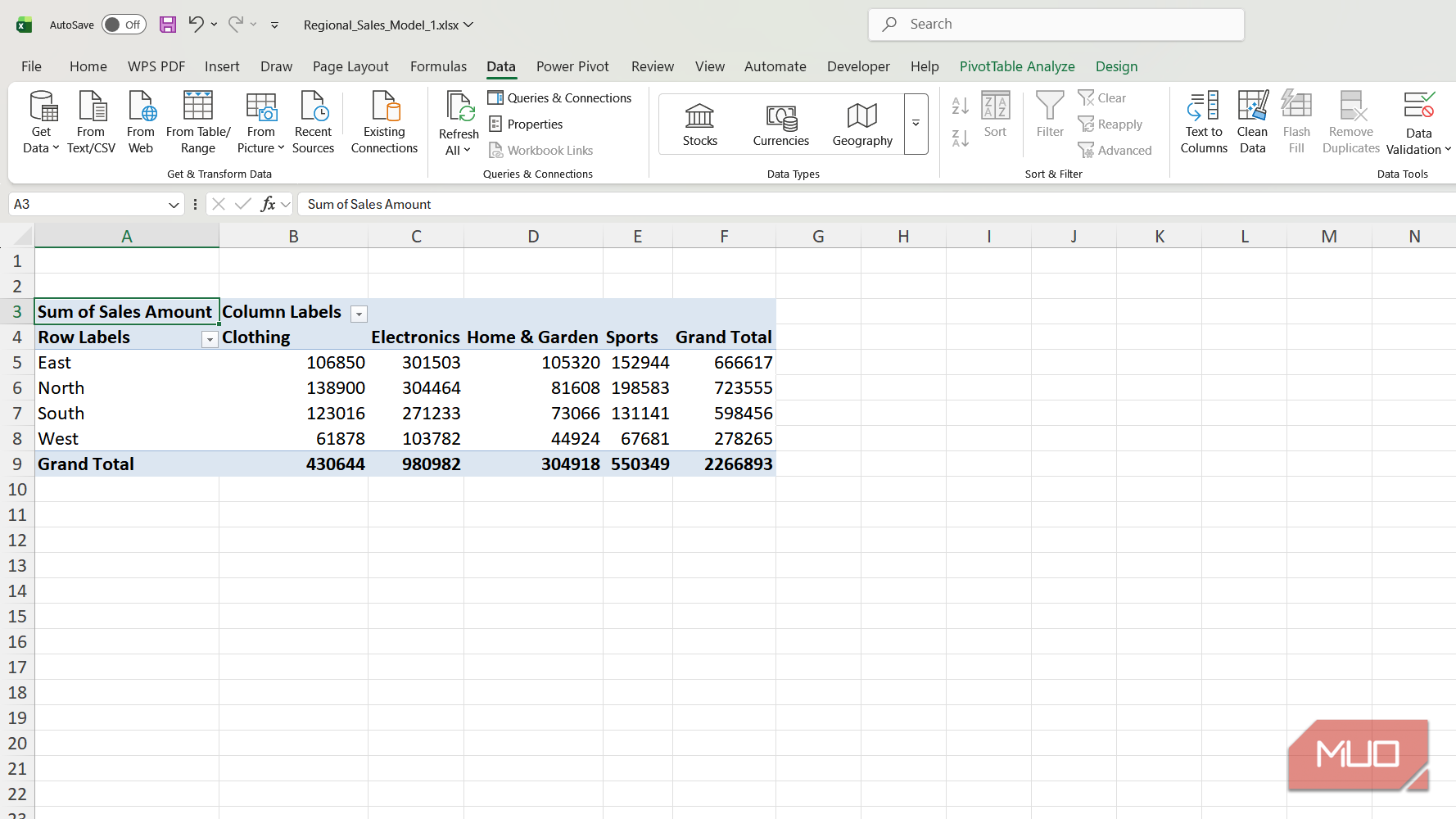Select Geography data type
Screen dimensions: 1456x819
point(862,124)
